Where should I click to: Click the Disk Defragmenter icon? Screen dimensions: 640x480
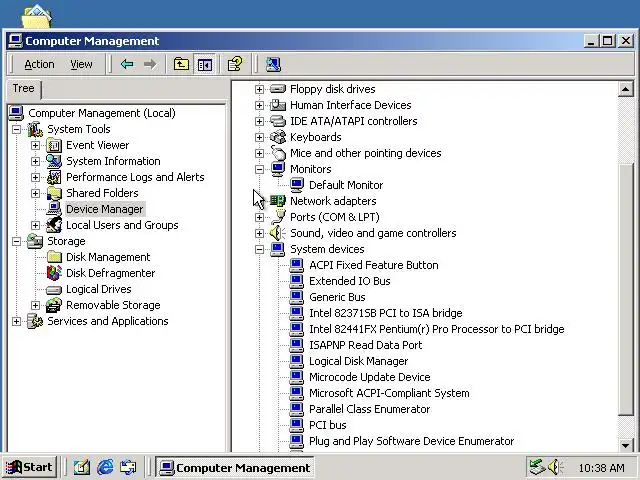54,273
